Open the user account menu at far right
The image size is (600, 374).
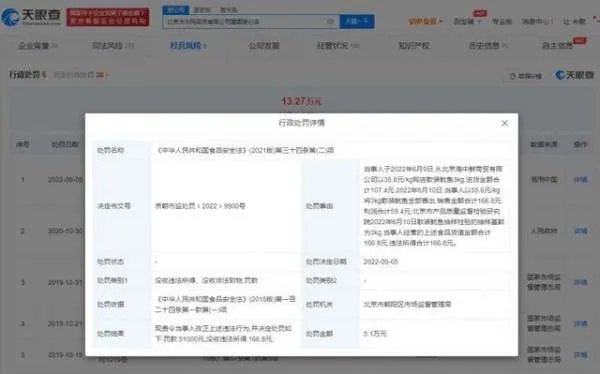point(574,21)
